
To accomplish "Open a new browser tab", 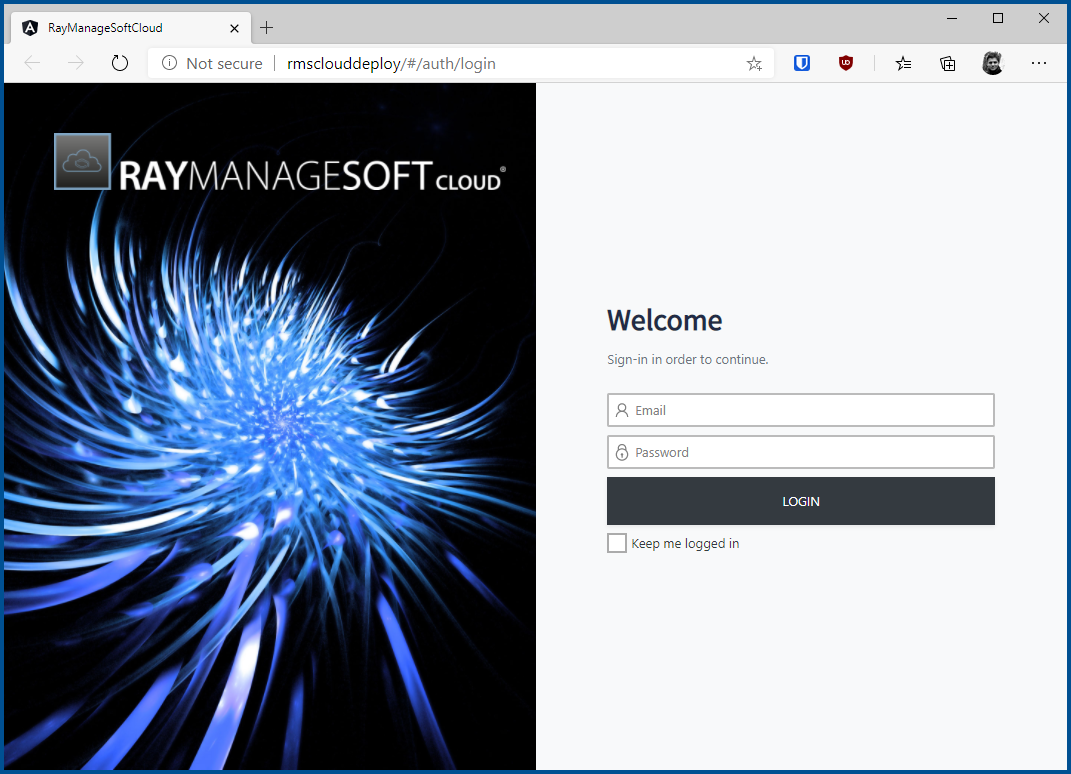I will coord(266,28).
